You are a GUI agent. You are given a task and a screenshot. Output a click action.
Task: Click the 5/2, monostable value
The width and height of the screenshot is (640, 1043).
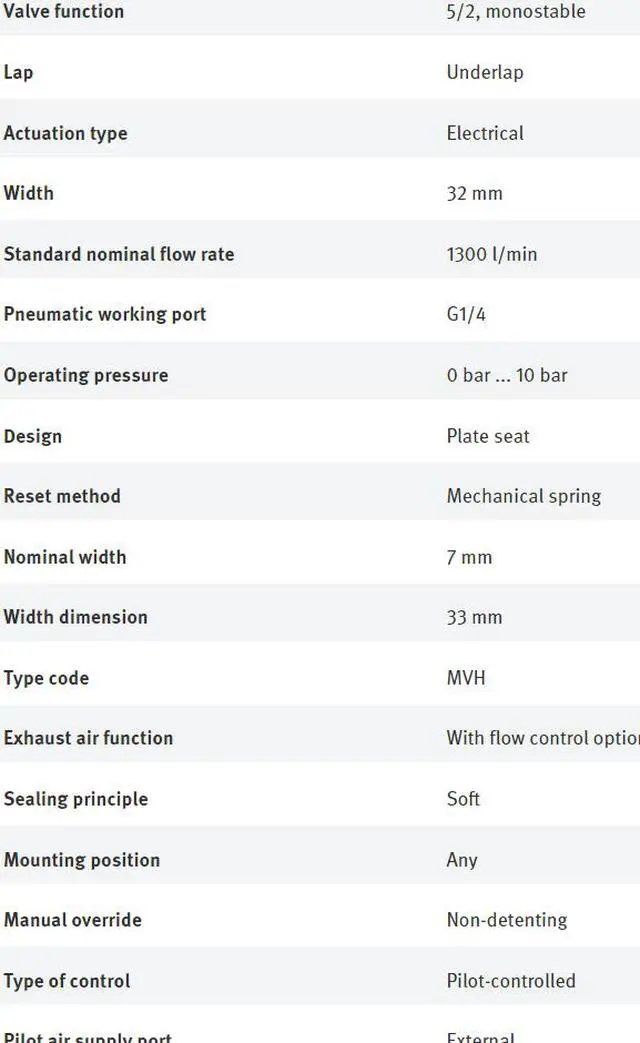click(516, 11)
